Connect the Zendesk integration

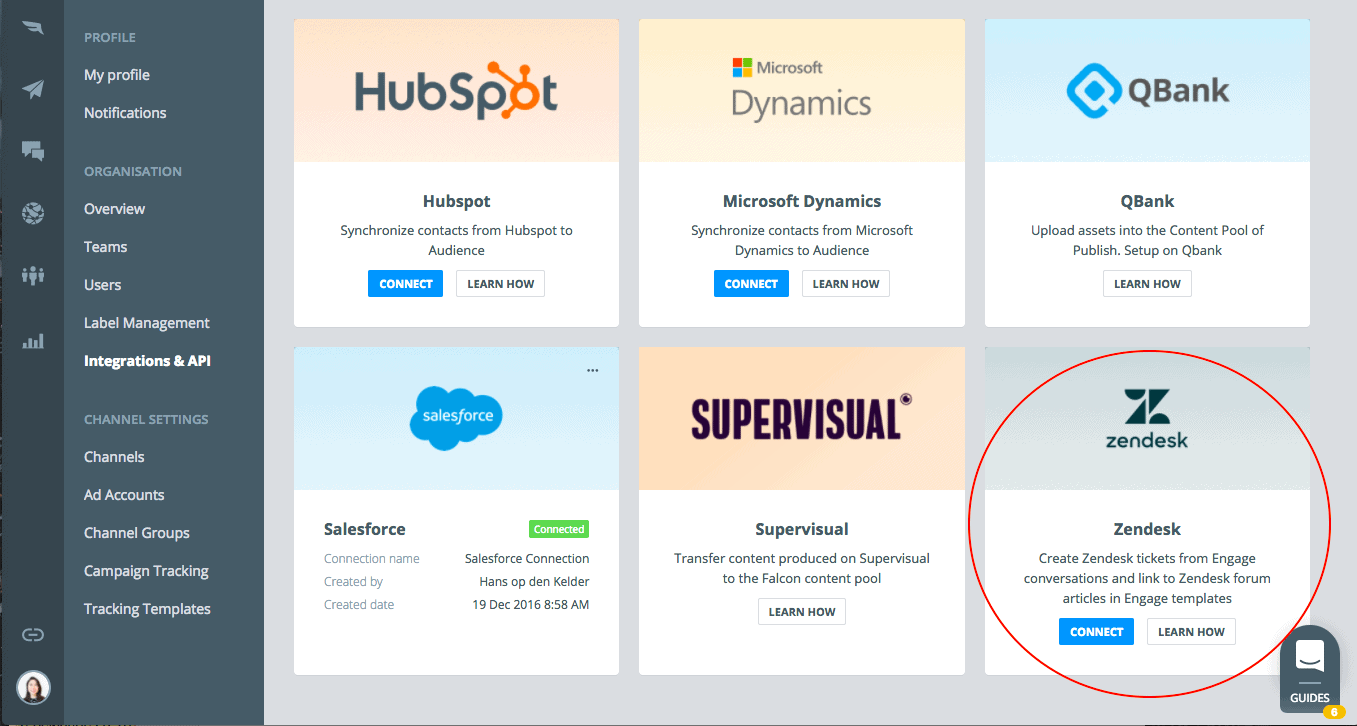(1097, 632)
